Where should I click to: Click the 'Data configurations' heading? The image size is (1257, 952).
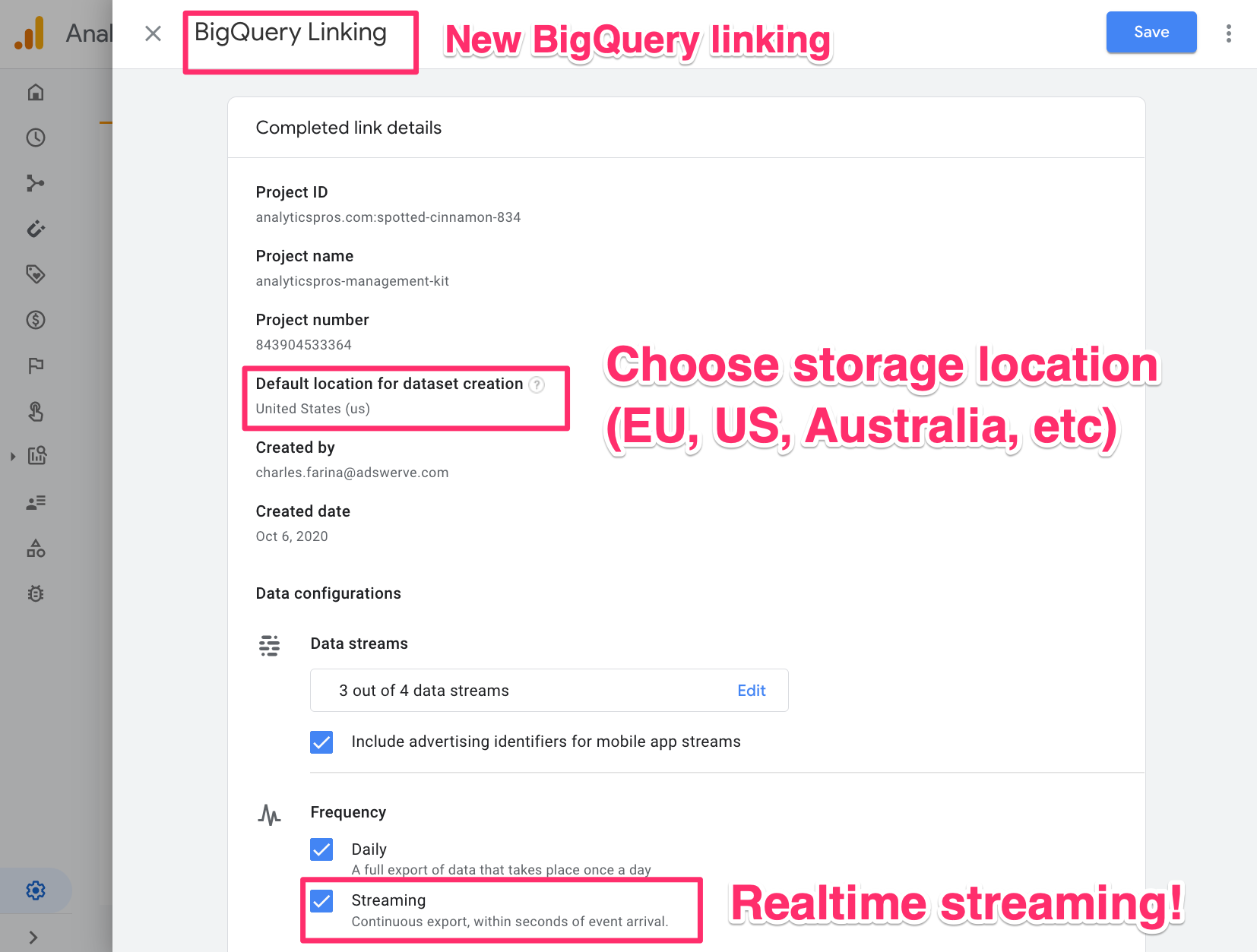pos(328,593)
